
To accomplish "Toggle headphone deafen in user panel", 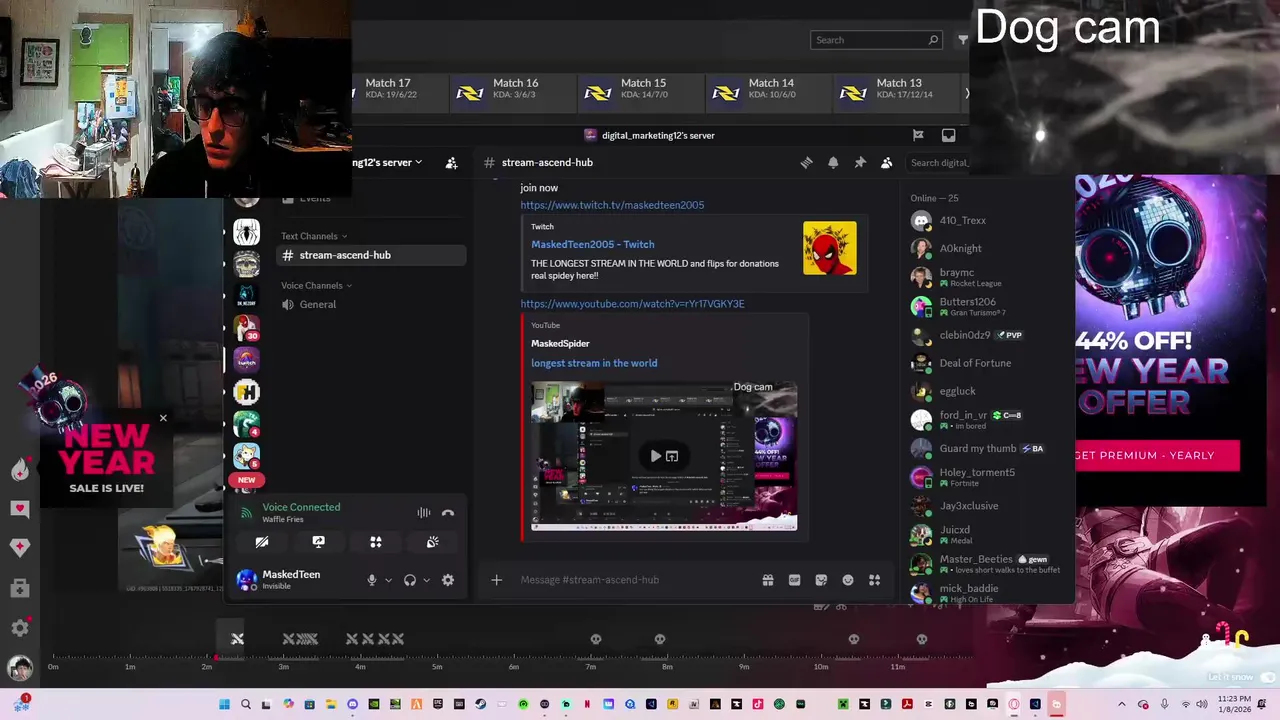I will point(410,580).
